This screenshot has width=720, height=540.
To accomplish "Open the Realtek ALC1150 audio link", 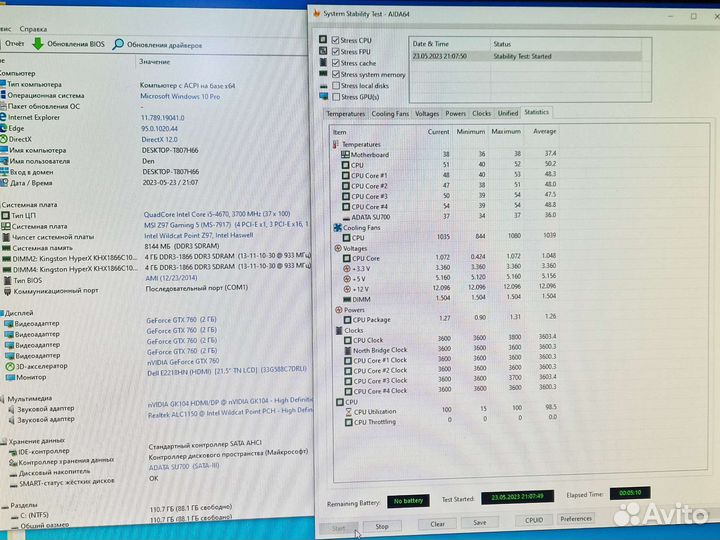I will [x=230, y=413].
